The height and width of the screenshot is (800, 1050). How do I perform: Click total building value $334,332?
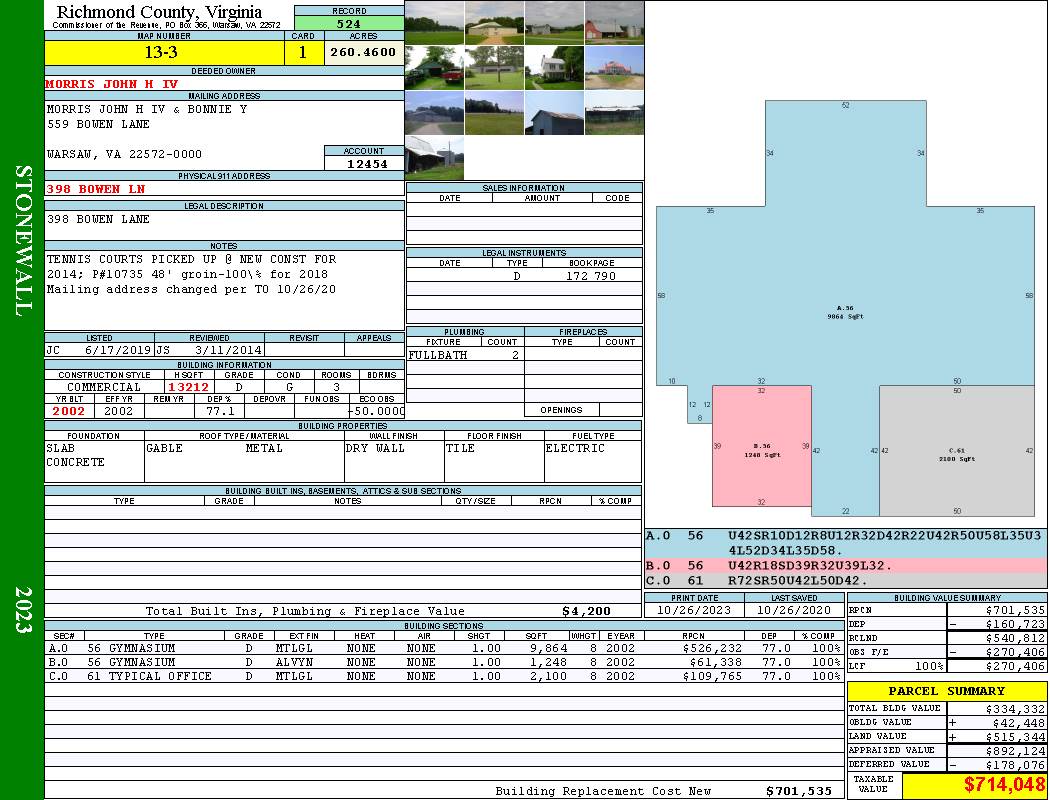pos(1015,709)
